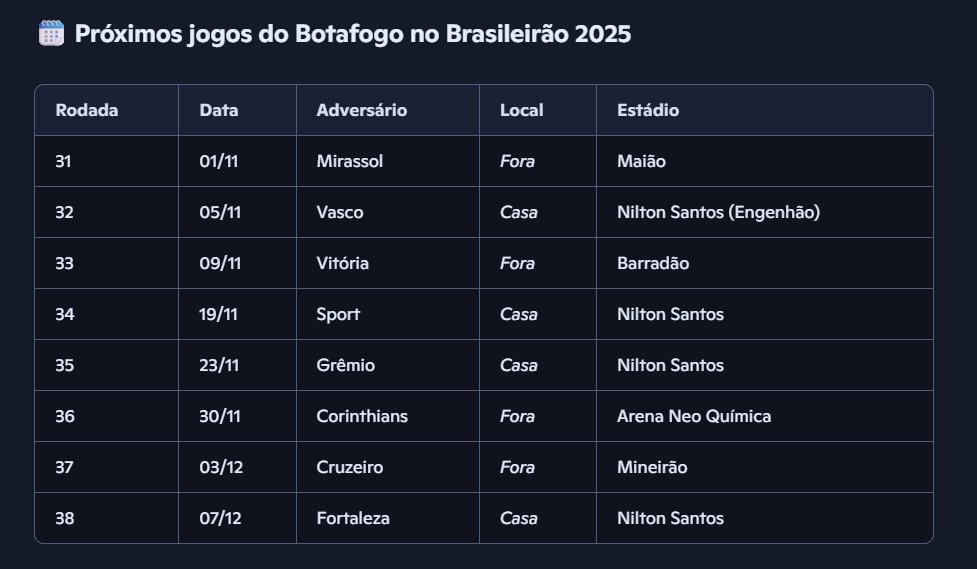Screen dimensions: 977x569
Task: Click the Data column header
Action: click(x=219, y=110)
